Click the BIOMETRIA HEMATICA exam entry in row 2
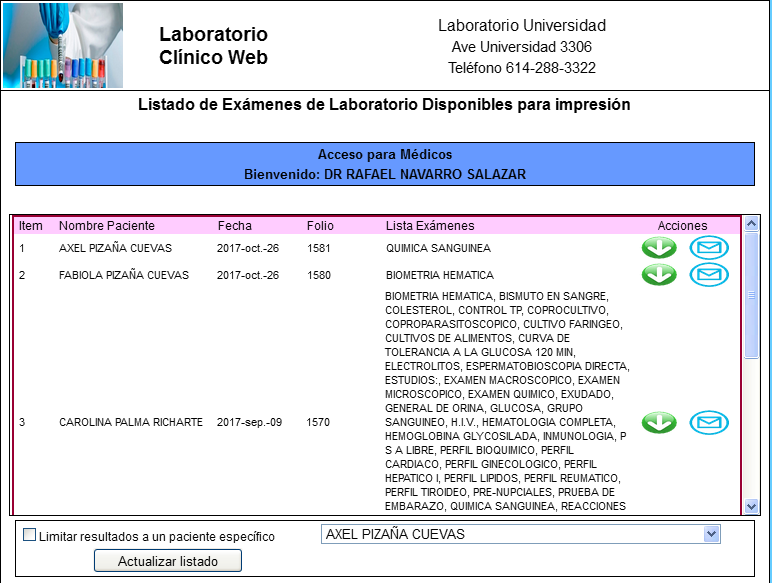This screenshot has height=583, width=772. pos(440,275)
